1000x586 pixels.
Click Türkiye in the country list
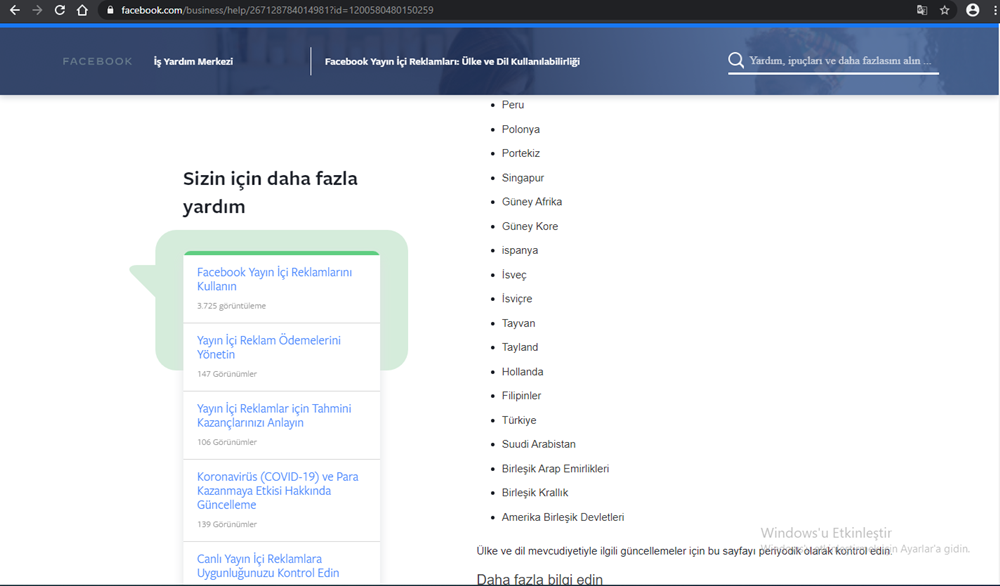coord(519,420)
